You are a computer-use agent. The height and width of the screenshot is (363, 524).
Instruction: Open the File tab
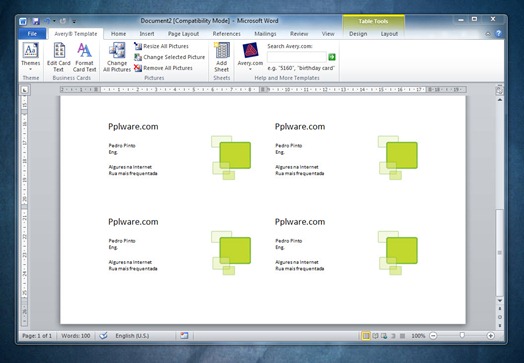[32, 34]
